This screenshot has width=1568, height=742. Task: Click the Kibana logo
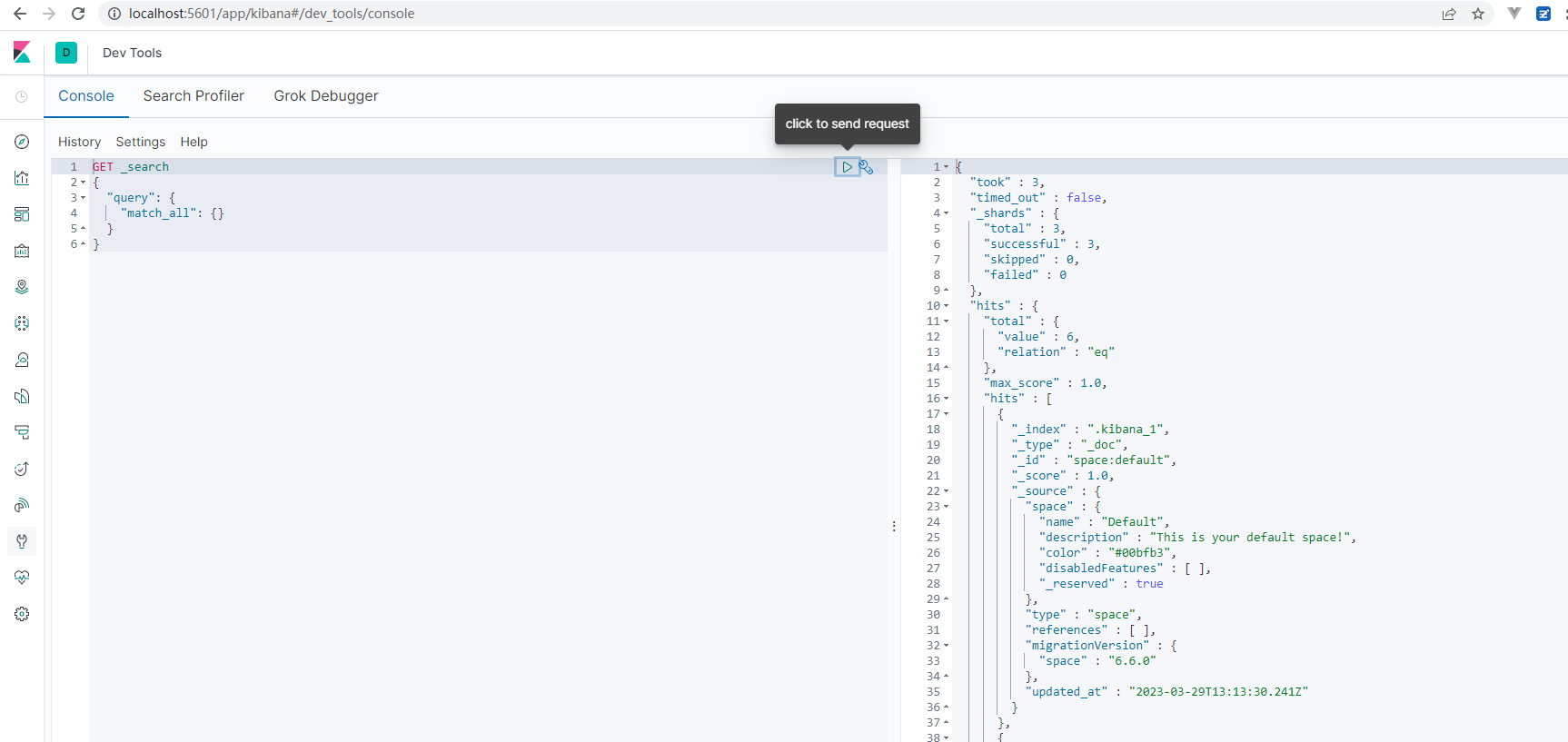tap(22, 53)
